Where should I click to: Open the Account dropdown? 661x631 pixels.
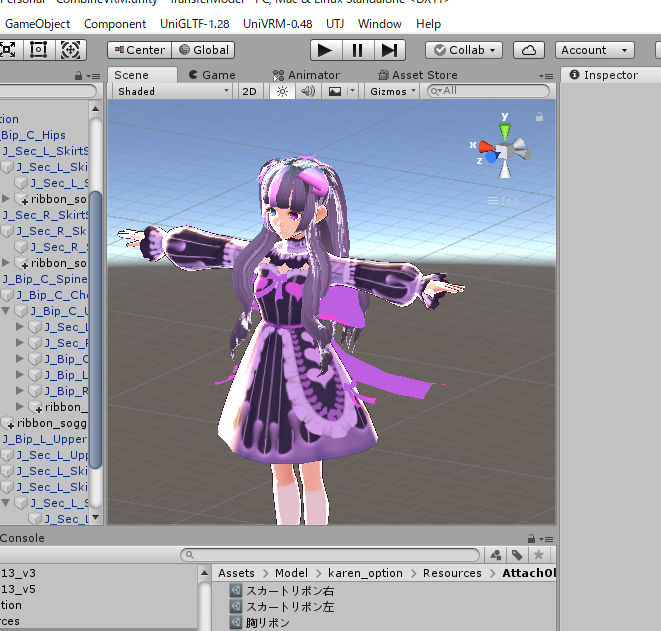tap(594, 50)
